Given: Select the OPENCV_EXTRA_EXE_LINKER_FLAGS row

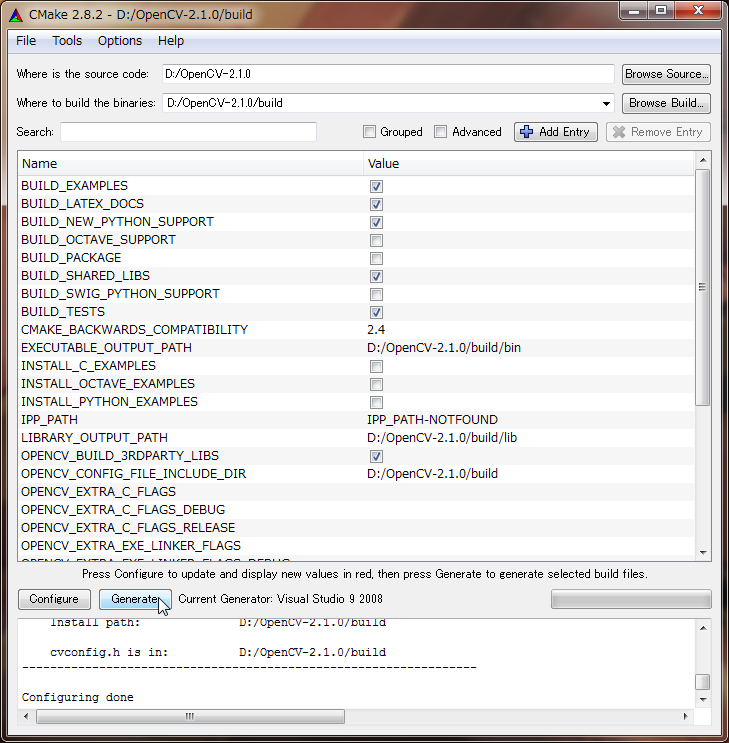Looking at the screenshot, I should [x=356, y=546].
